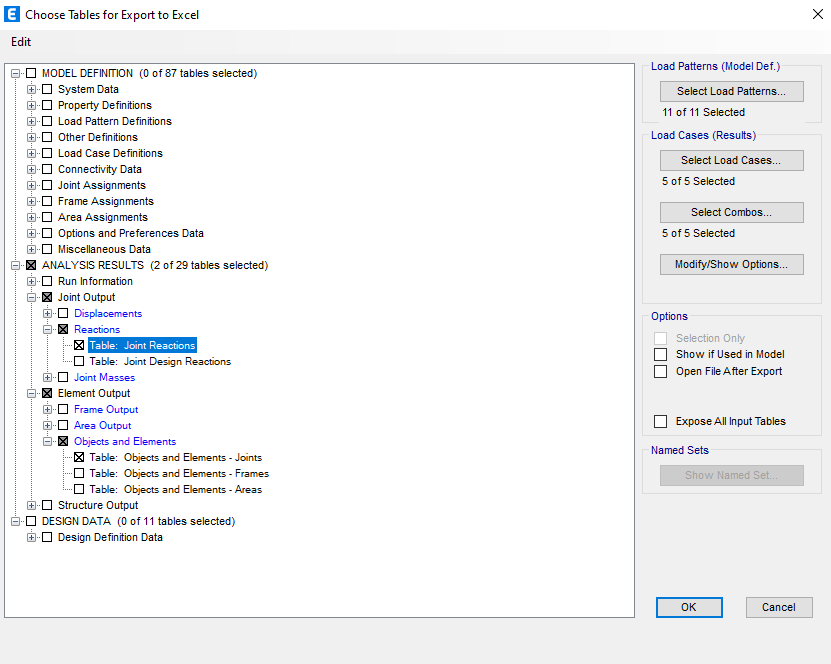Collapse the ANALYSIS RESULTS section

tap(16, 265)
